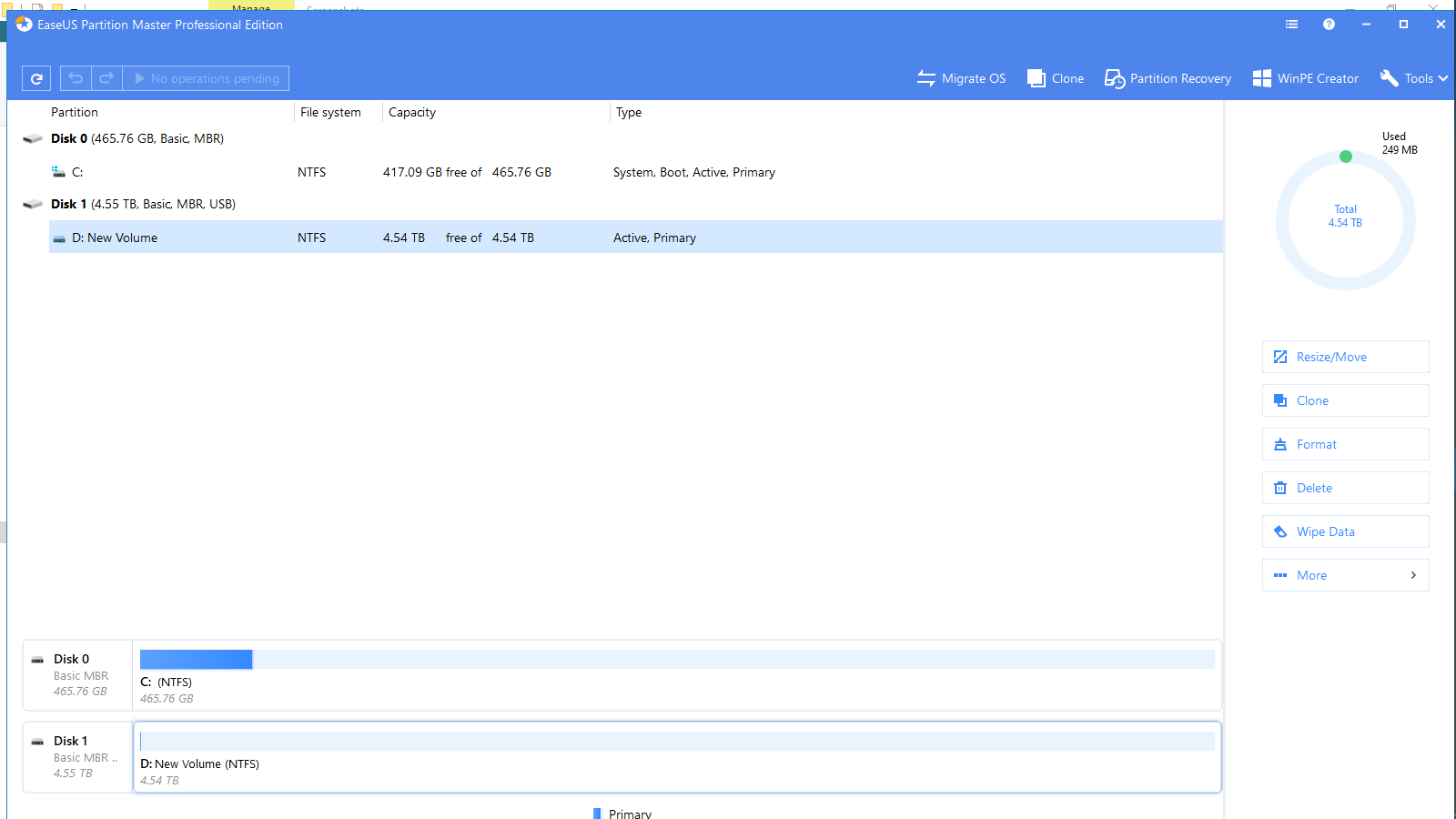
Task: Click Disk 0 label in disk map
Action: tap(71, 659)
